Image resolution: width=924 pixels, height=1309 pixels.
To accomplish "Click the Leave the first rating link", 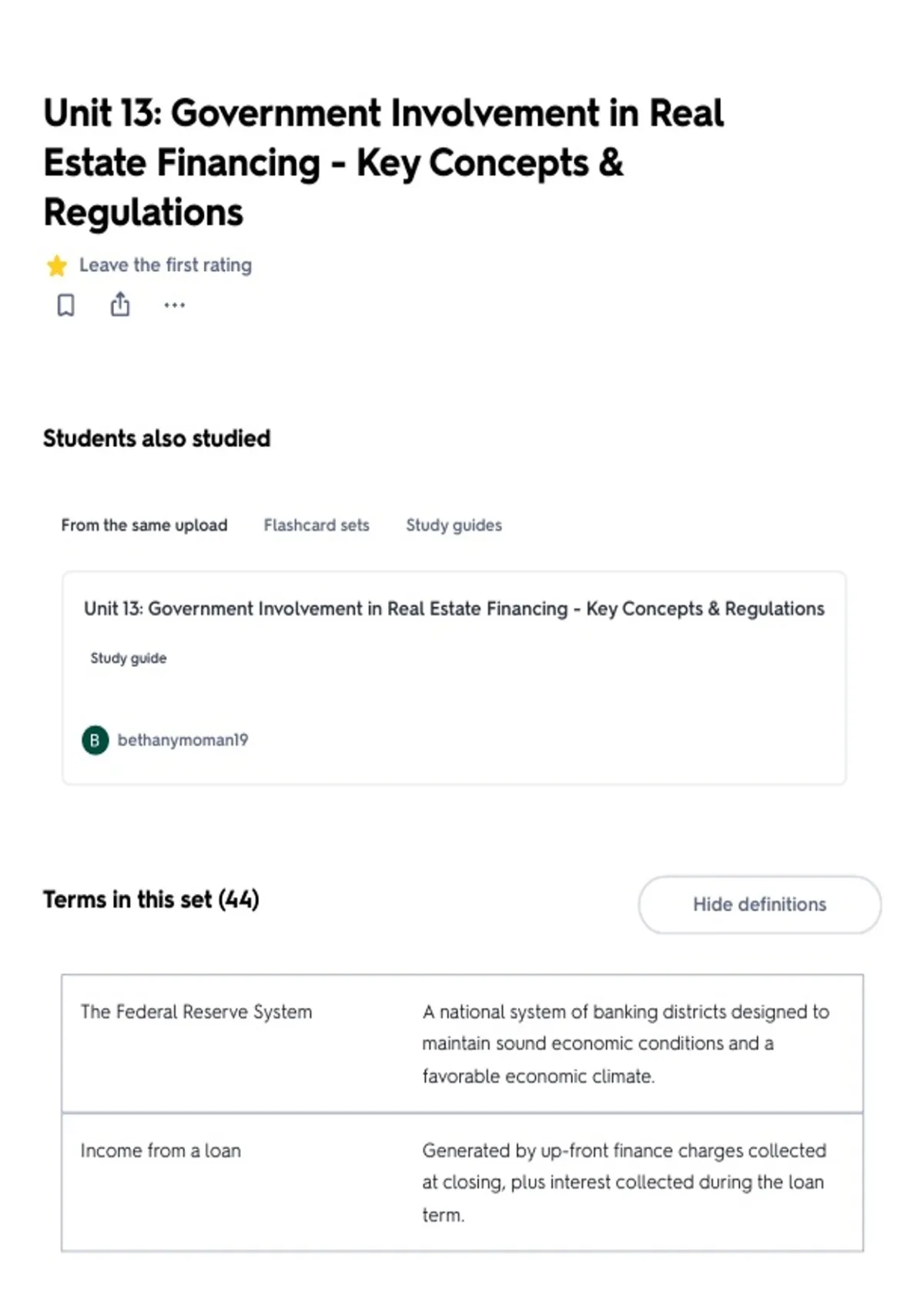I will click(x=166, y=265).
